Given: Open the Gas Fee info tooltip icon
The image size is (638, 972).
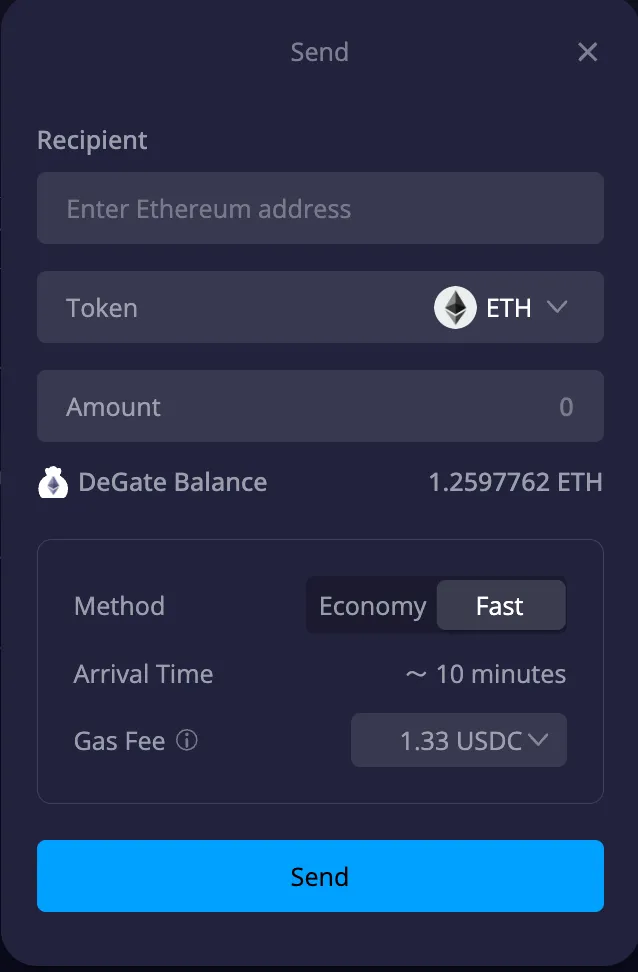Looking at the screenshot, I should [x=187, y=740].
